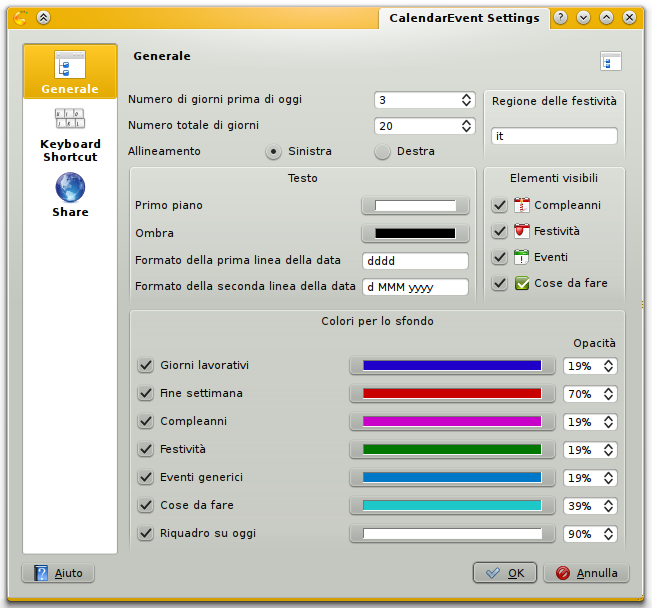Click the Compleanni calendar icon in Elementi visibili
Screen dimensions: 652x608
coord(522,205)
